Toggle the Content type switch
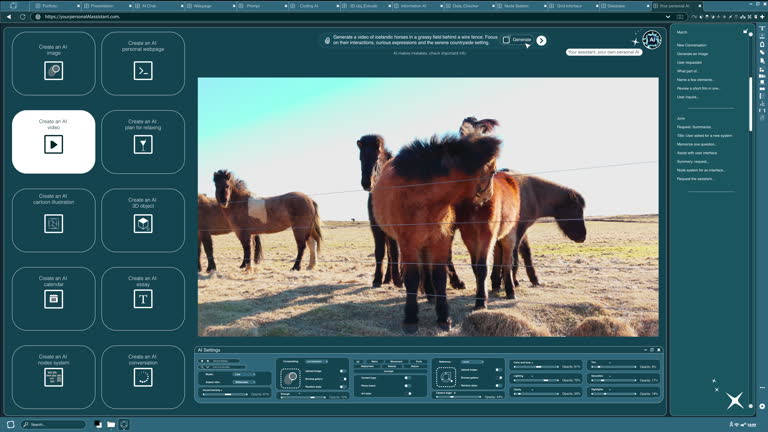768x432 pixels. tap(407, 378)
